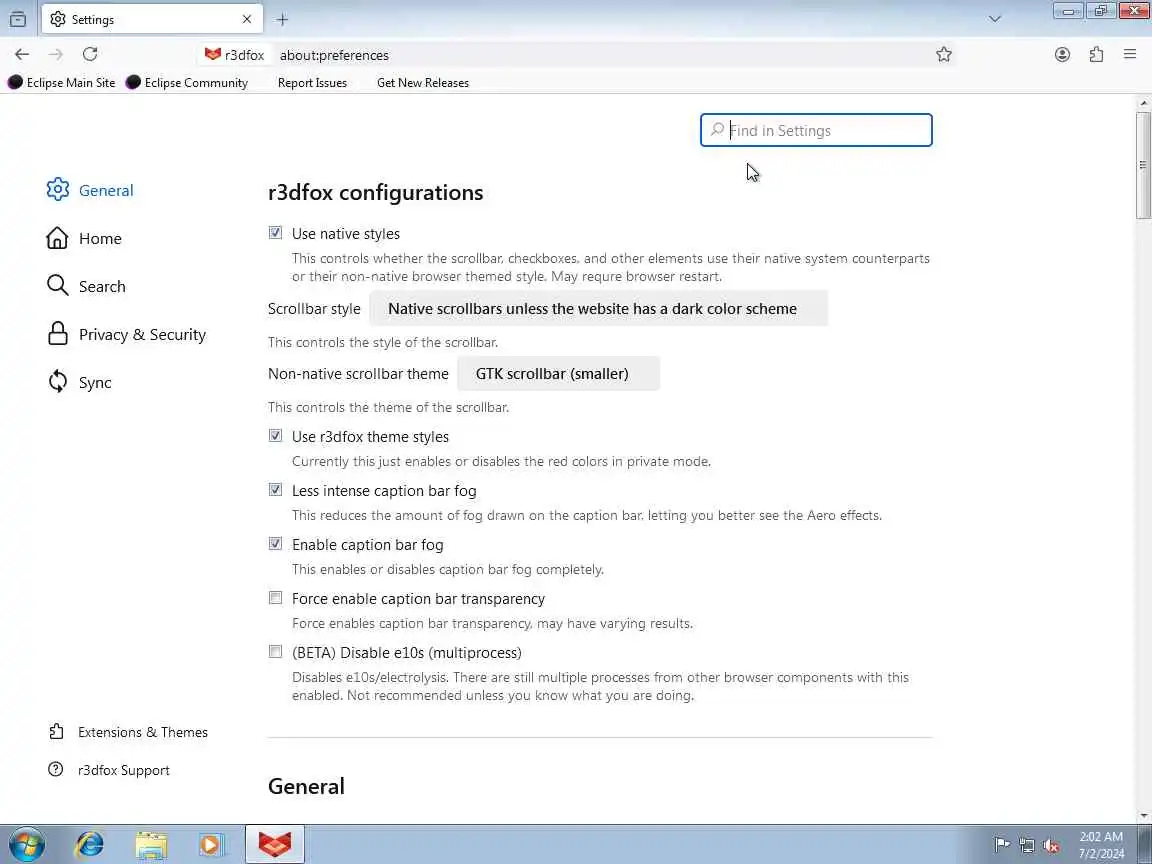Open the Privacy & Security category
Viewport: 1152px width, 864px height.
pos(126,334)
